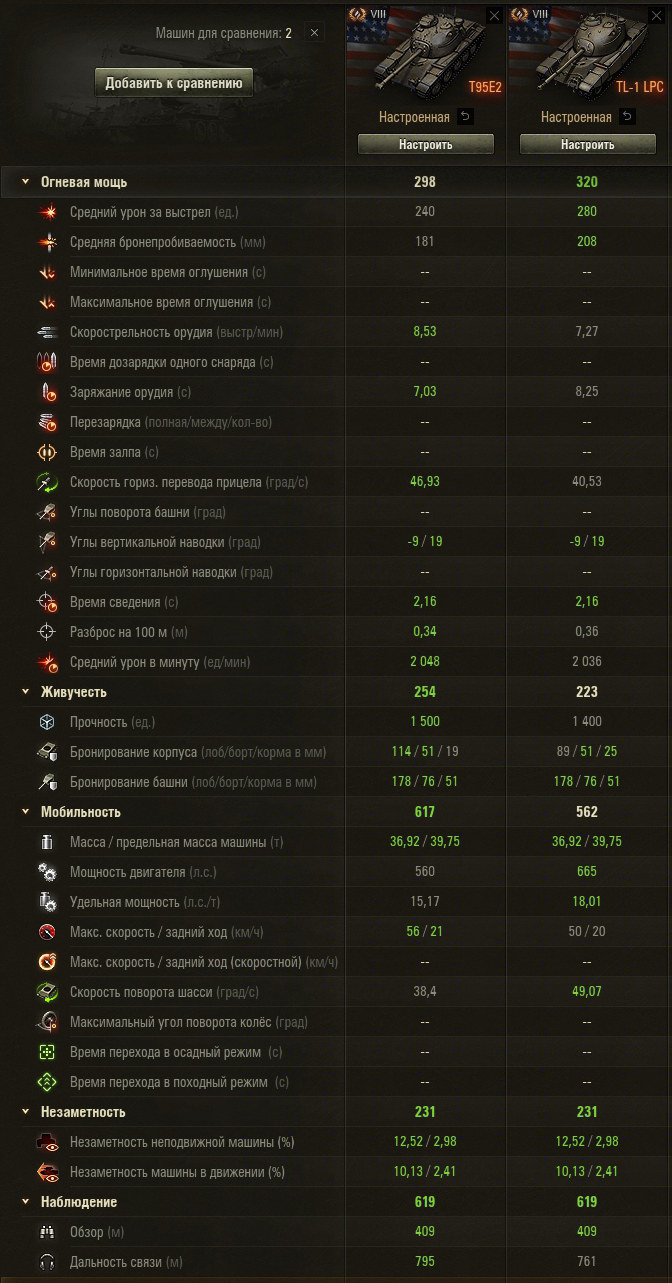Click the gun rate of fire icon
Image resolution: width=672 pixels, height=1283 pixels.
click(47, 332)
